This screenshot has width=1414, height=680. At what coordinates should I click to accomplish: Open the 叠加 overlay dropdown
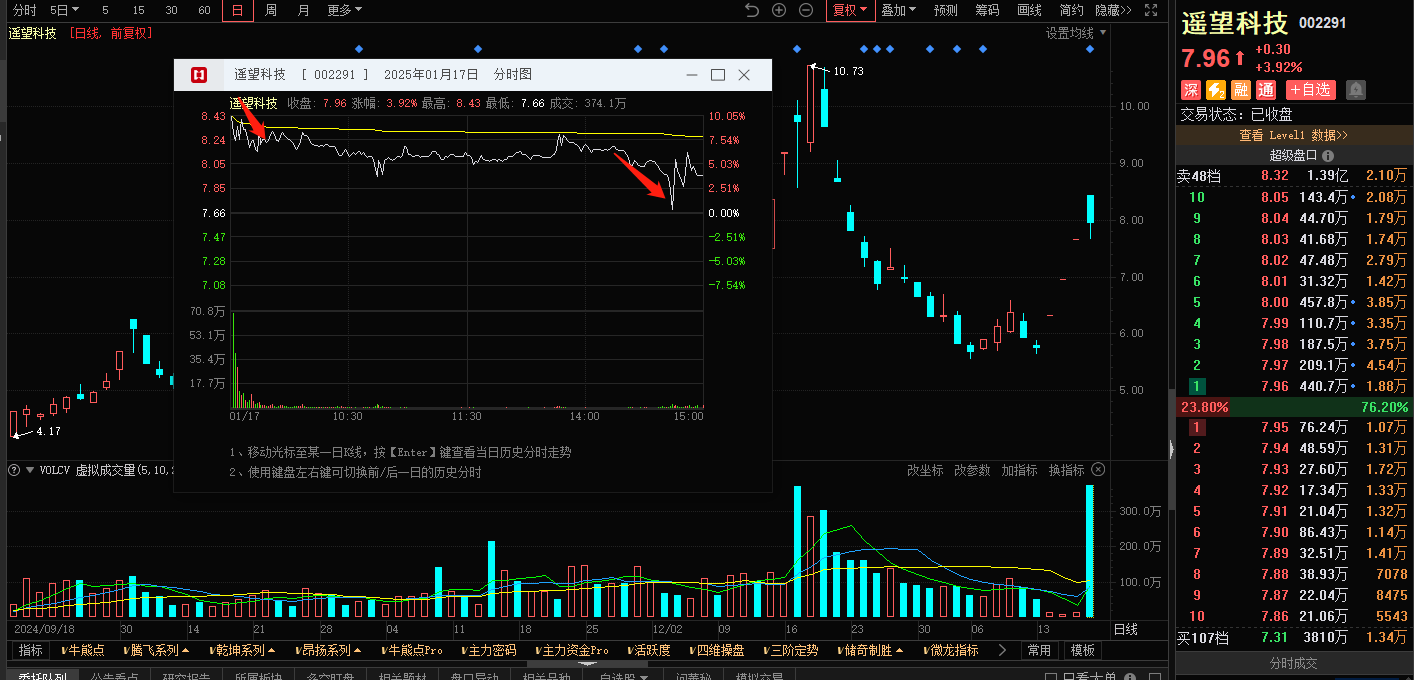pyautogui.click(x=899, y=10)
